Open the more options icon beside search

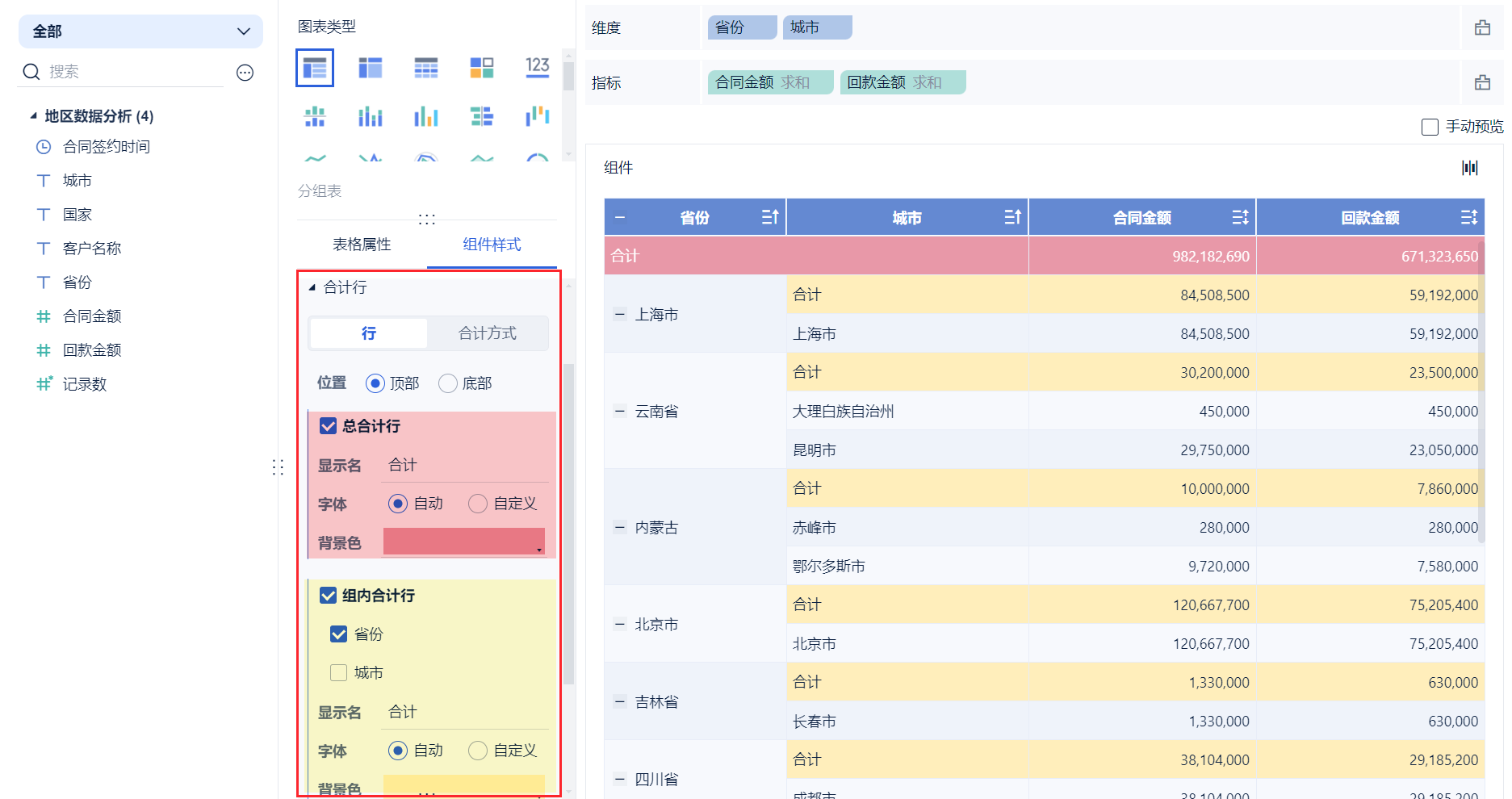coord(245,73)
